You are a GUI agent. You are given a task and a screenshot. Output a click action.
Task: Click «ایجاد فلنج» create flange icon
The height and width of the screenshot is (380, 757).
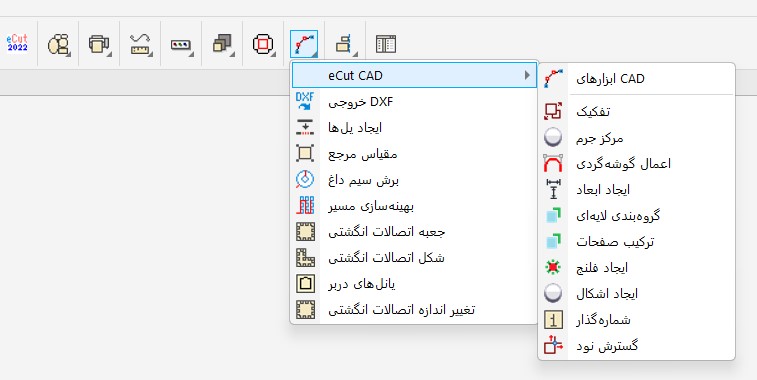tap(553, 267)
